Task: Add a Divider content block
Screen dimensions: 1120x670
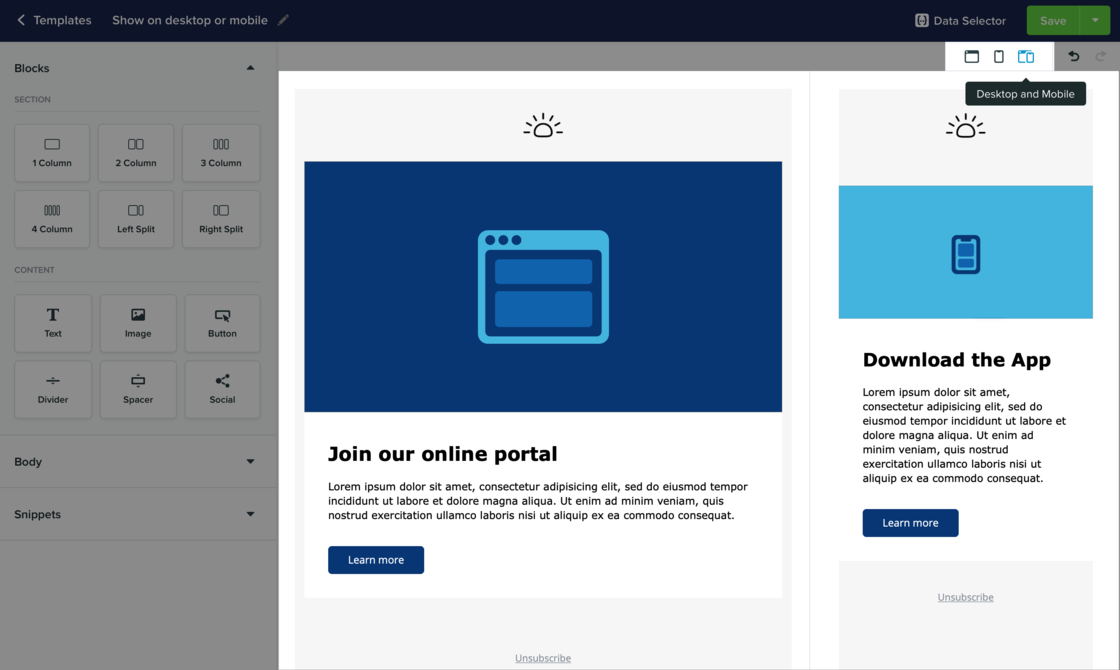Action: point(53,388)
